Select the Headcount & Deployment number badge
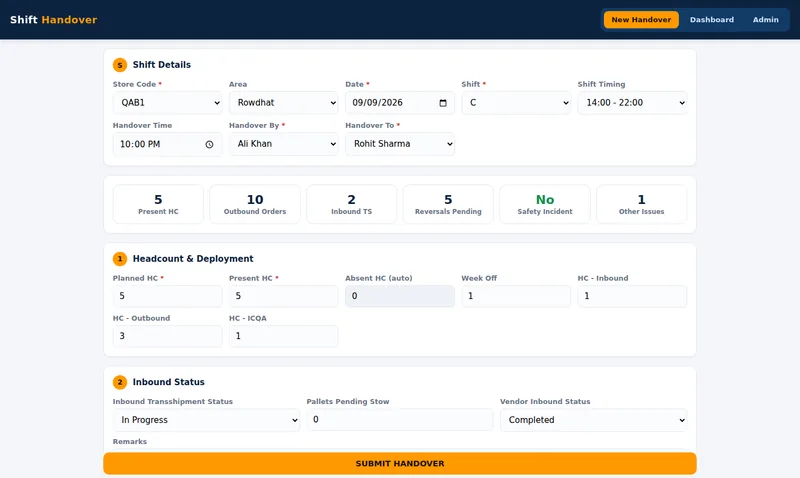 click(120, 259)
